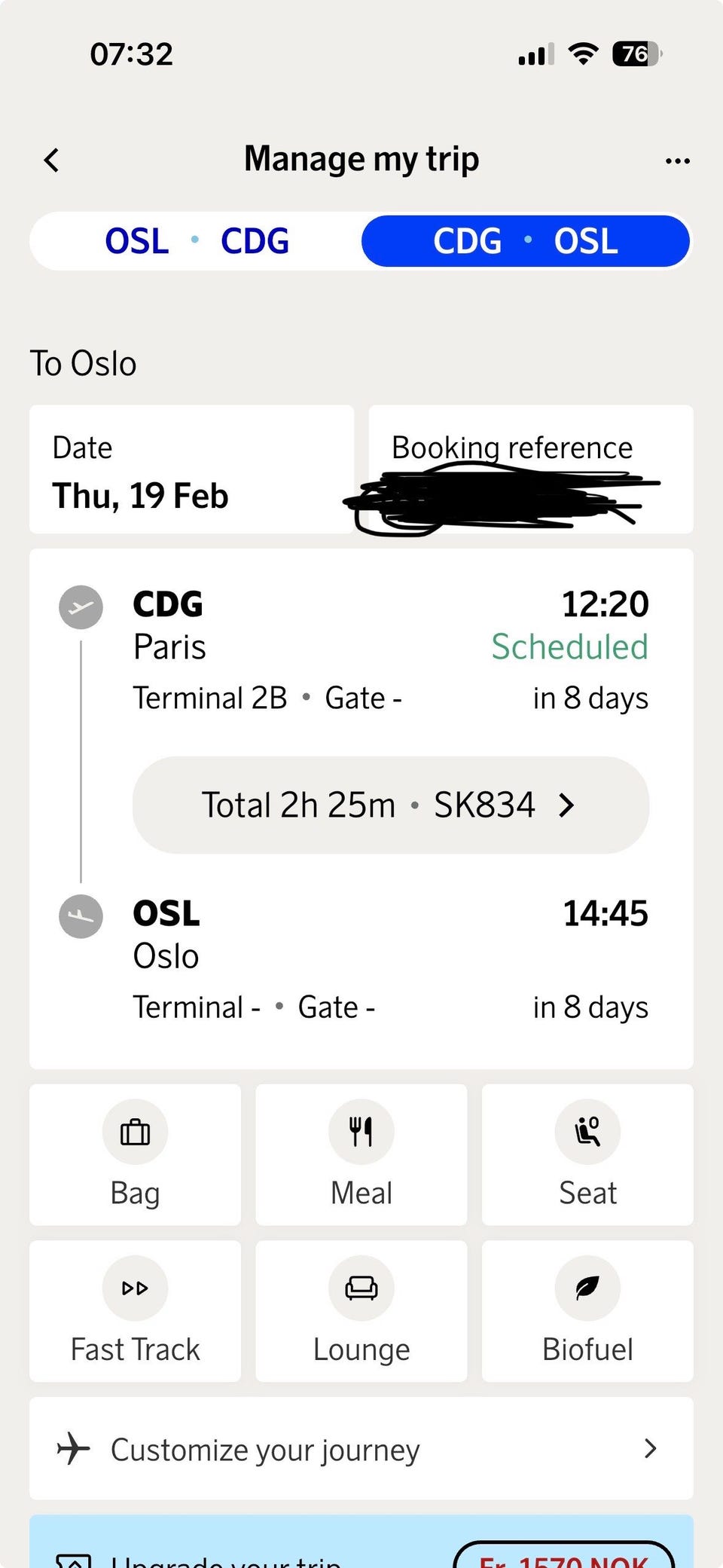Screen dimensions: 723x1568
Task: Tap the arrival plane icon at OSL
Action: pyautogui.click(x=81, y=916)
